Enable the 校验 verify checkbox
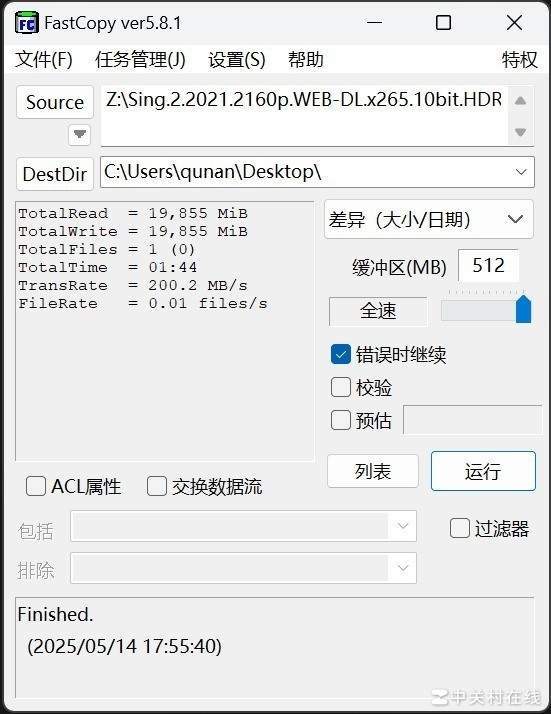551x714 pixels. click(341, 388)
